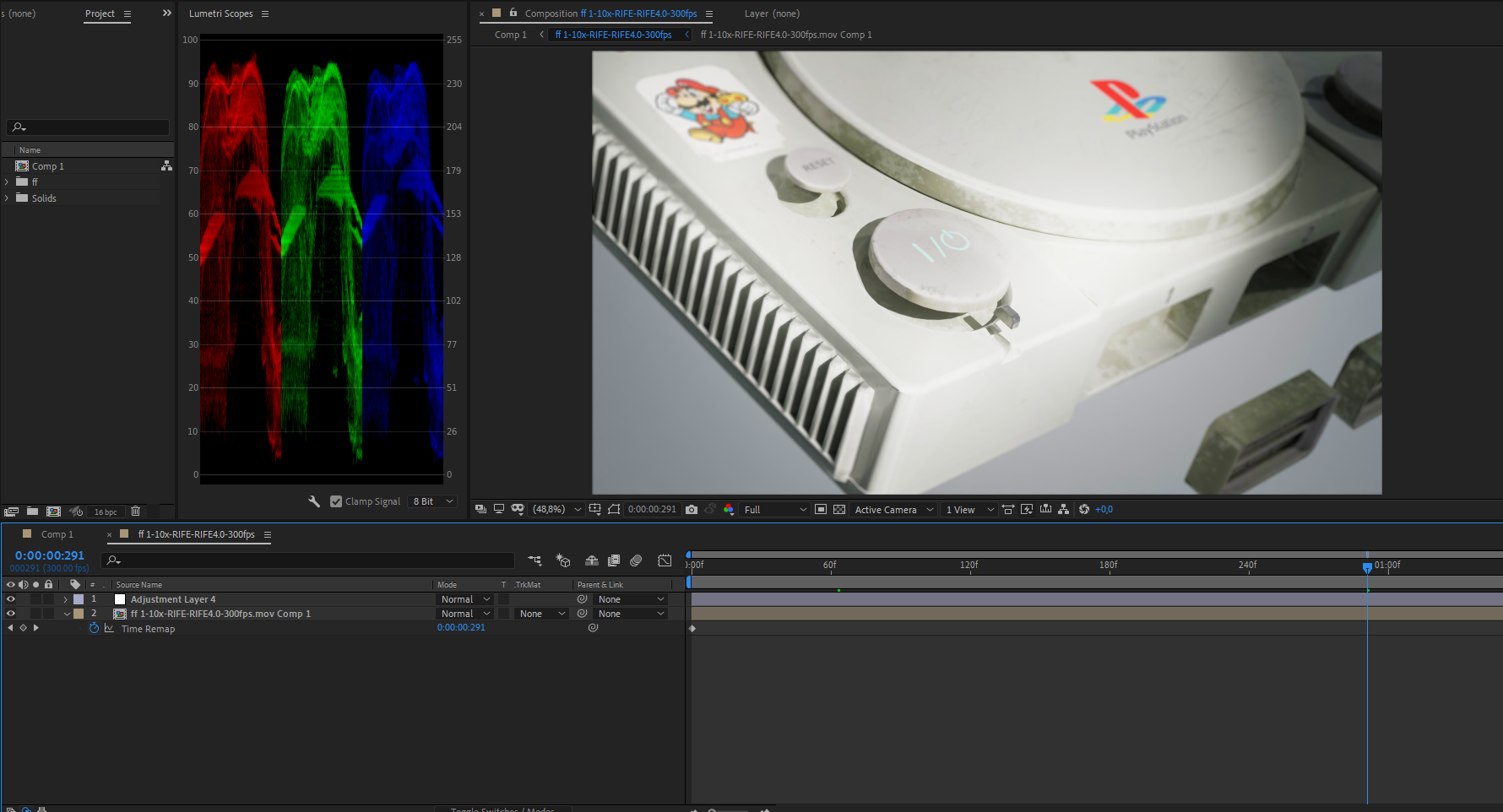The width and height of the screenshot is (1503, 812).
Task: Click the blue playhead marker on timeline ruler
Action: pyautogui.click(x=1367, y=567)
